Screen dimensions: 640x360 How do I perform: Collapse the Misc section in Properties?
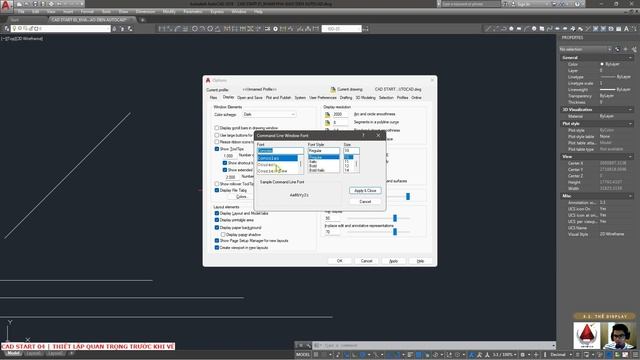[x=630, y=196]
